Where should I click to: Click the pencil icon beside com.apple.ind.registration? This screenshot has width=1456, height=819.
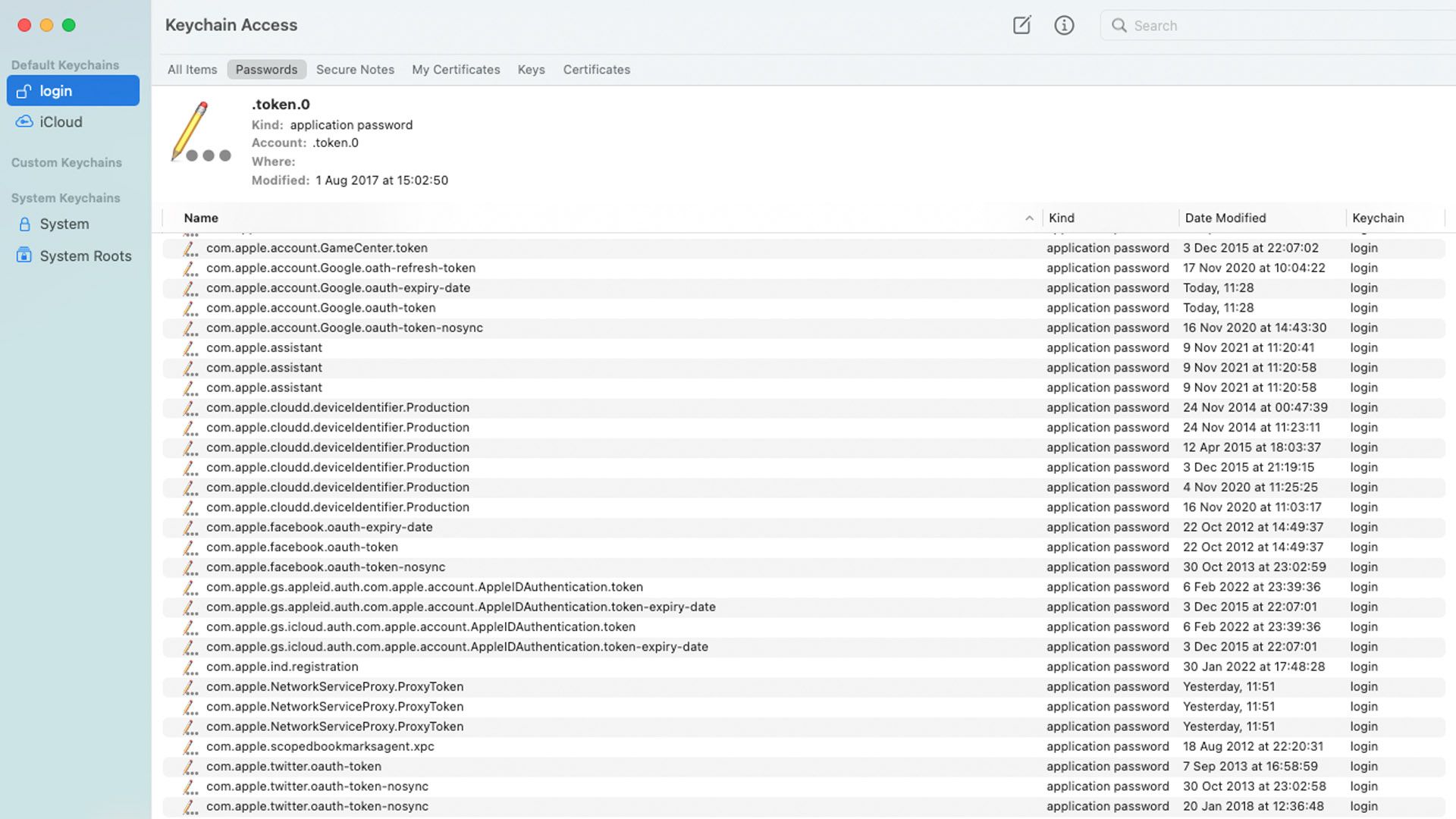[190, 667]
